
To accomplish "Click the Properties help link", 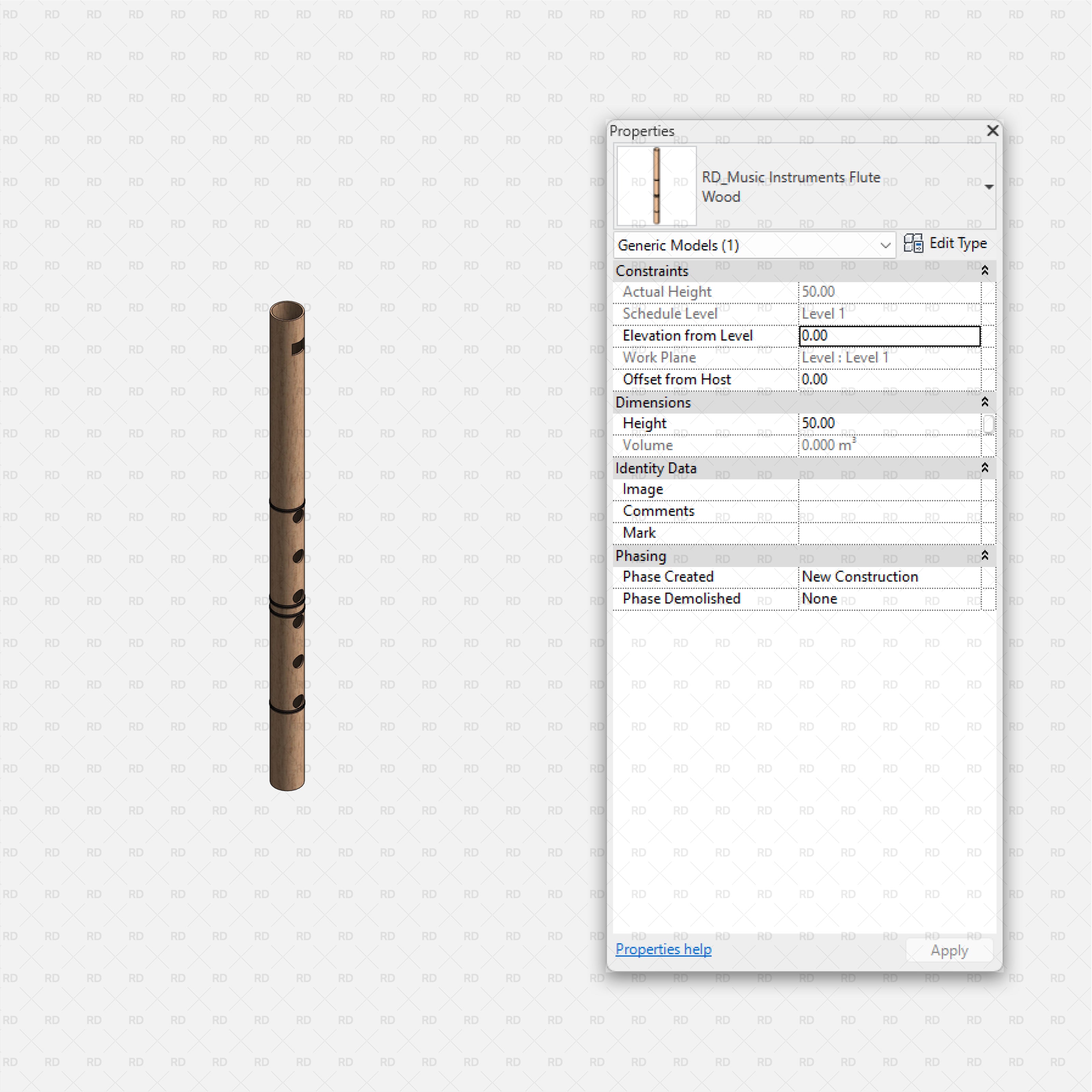I will coord(663,949).
